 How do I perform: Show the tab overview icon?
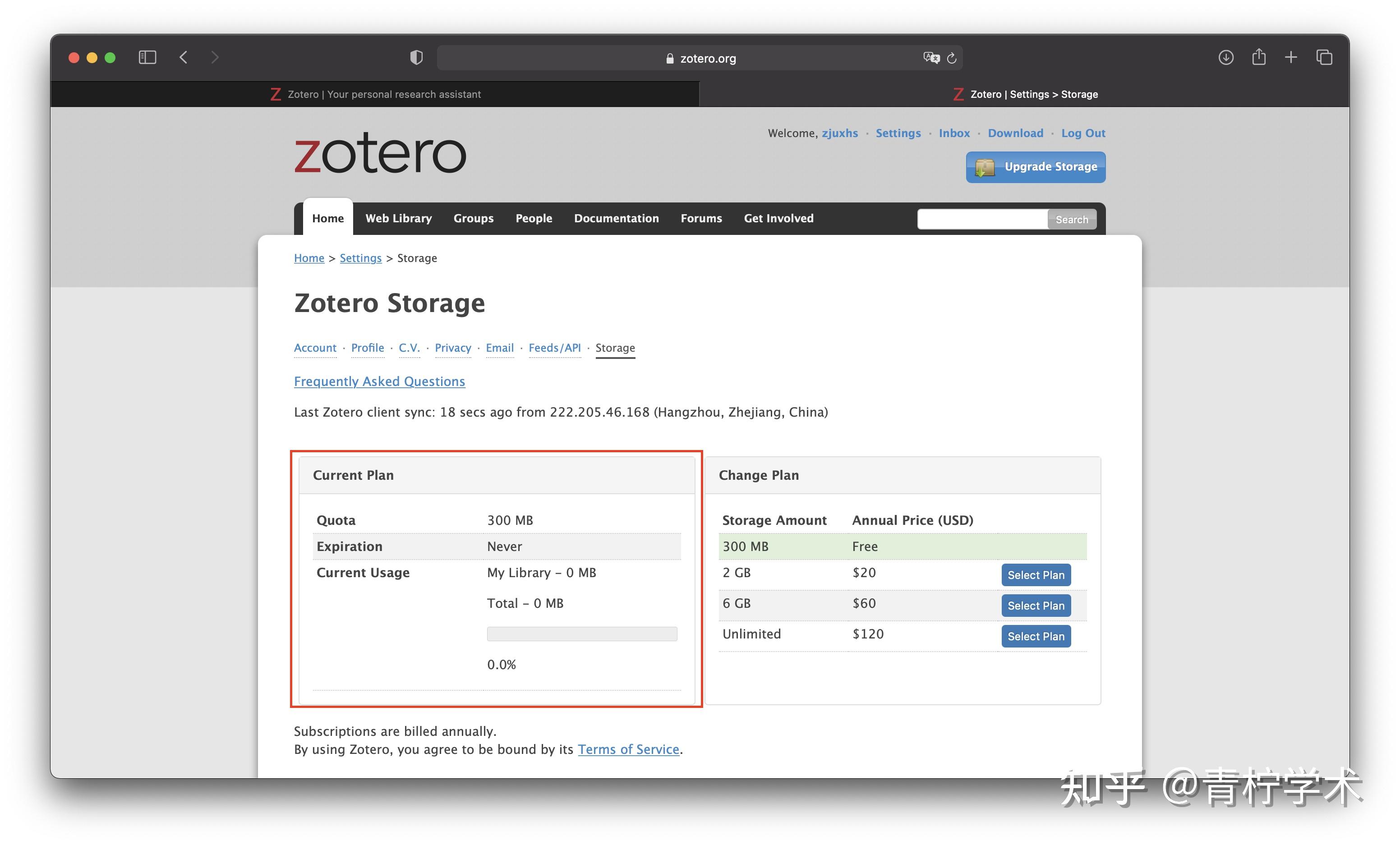[1324, 57]
